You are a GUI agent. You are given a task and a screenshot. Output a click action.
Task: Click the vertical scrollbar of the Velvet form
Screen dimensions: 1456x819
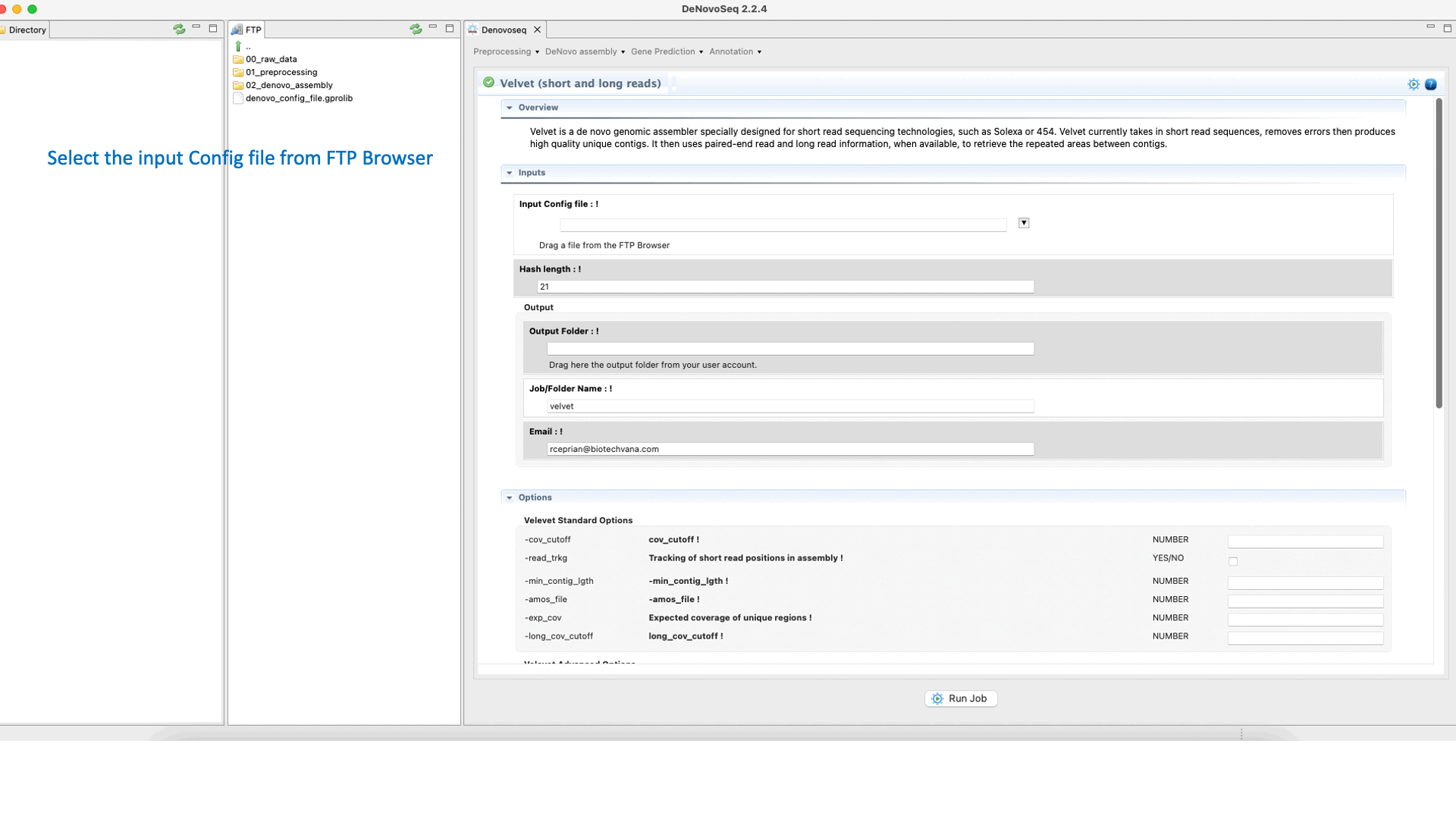click(x=1439, y=254)
